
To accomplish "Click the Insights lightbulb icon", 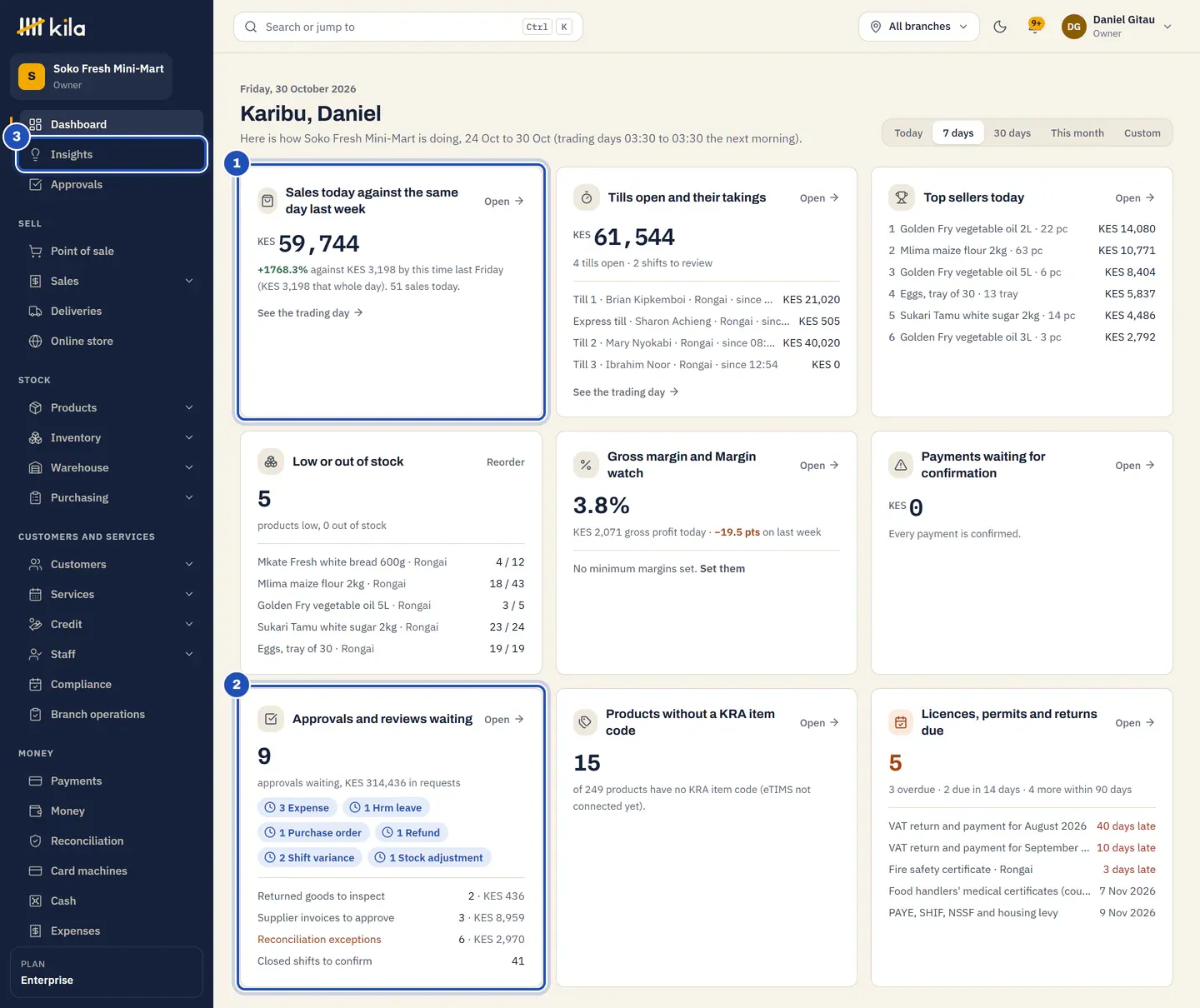I will pyautogui.click(x=35, y=154).
